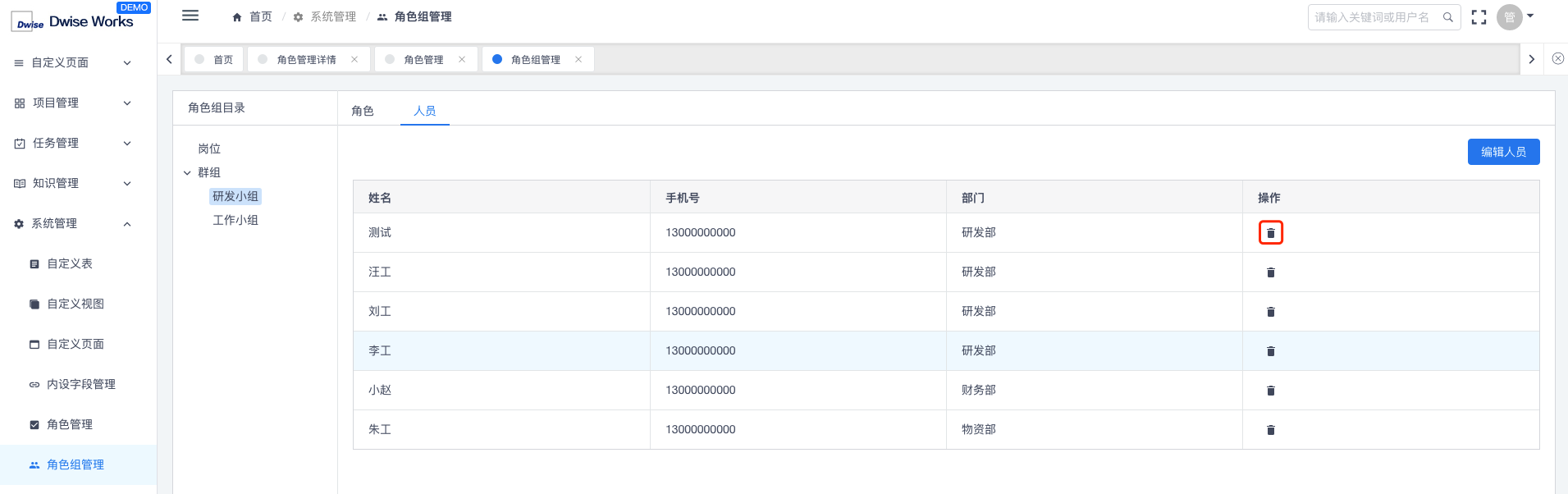Image resolution: width=1568 pixels, height=494 pixels.
Task: Switch to the 角色 tab
Action: [363, 111]
